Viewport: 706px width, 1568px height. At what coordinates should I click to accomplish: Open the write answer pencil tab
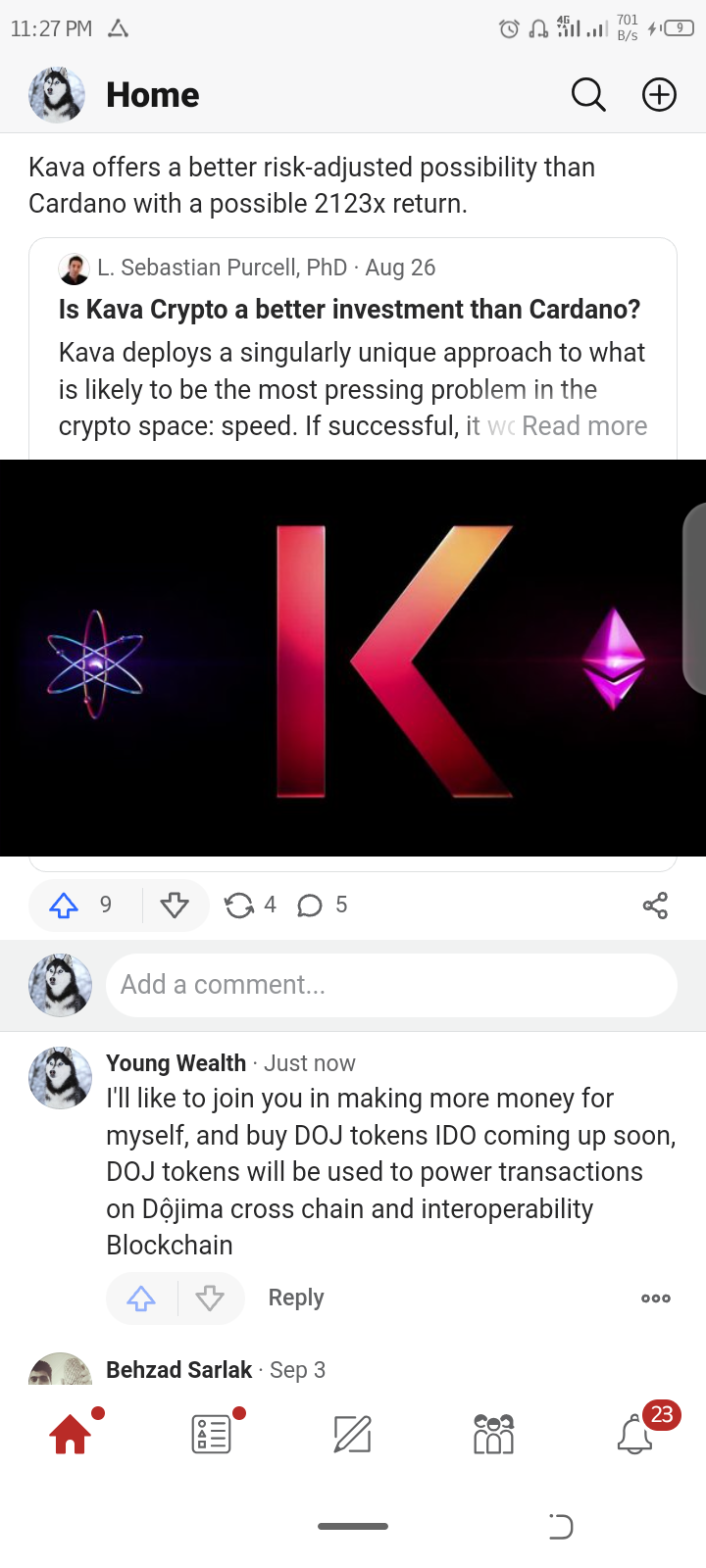pyautogui.click(x=353, y=1435)
